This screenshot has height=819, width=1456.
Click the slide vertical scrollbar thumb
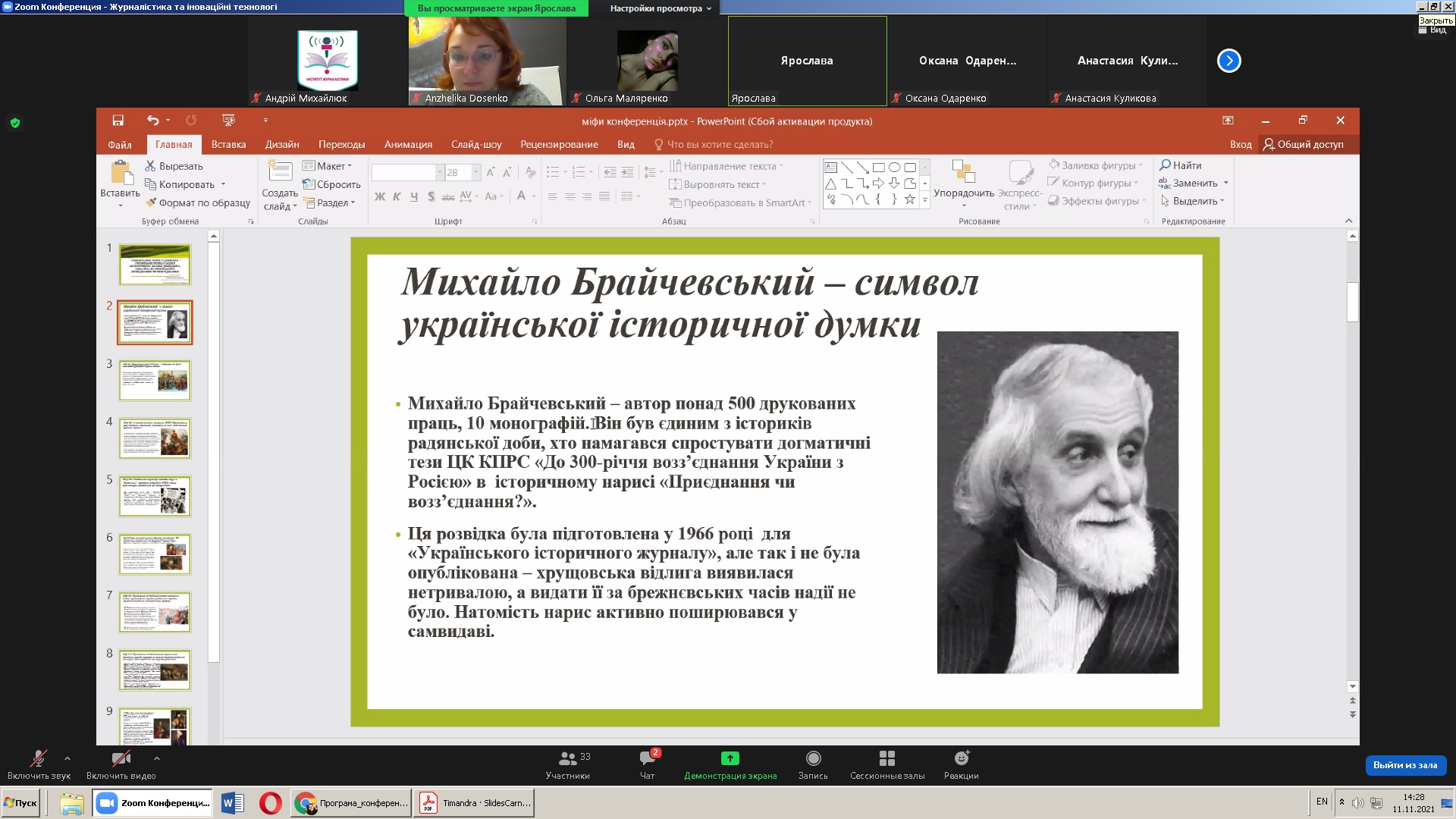[1352, 302]
